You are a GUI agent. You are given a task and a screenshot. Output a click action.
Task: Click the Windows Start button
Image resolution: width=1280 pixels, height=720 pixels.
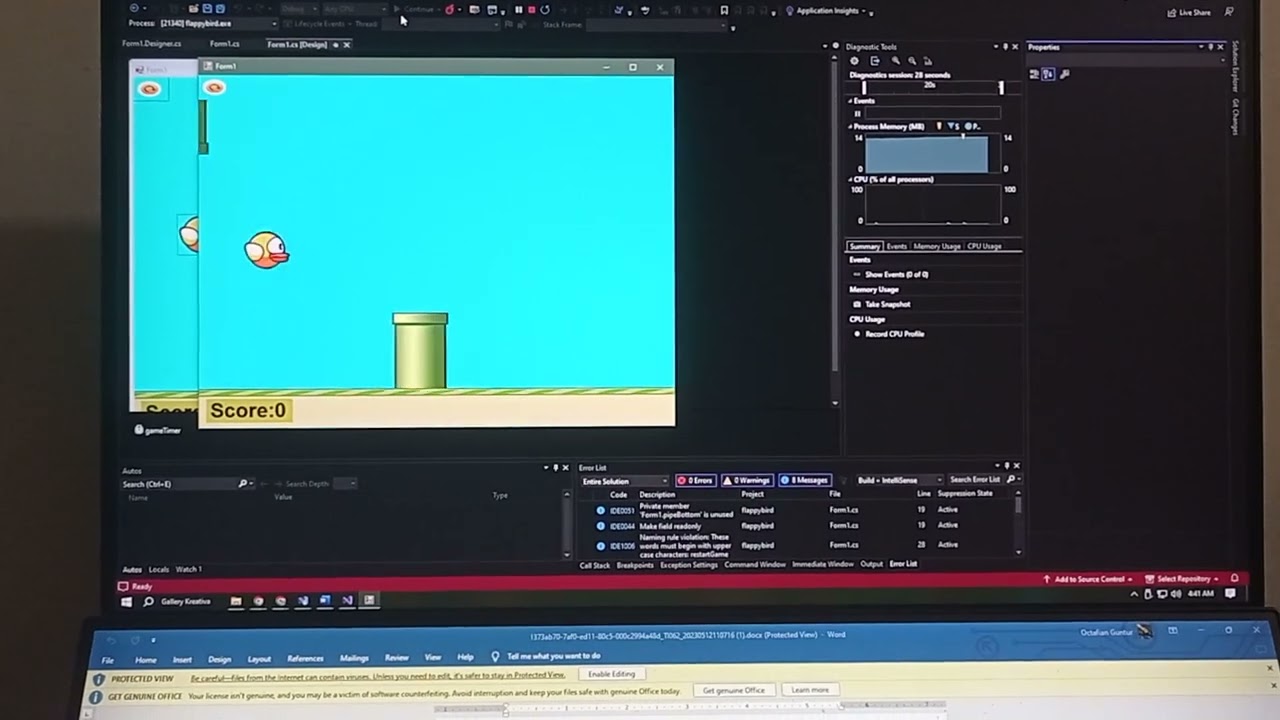126,602
